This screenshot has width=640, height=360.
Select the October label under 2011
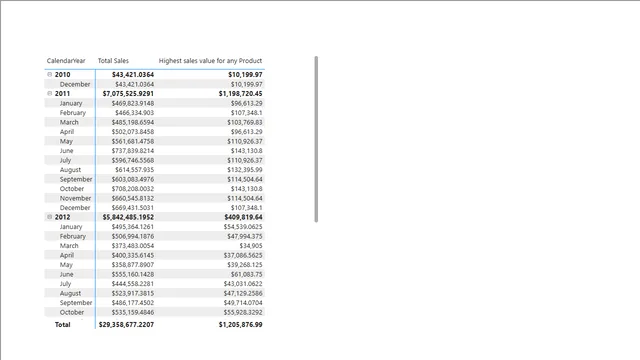(x=72, y=189)
